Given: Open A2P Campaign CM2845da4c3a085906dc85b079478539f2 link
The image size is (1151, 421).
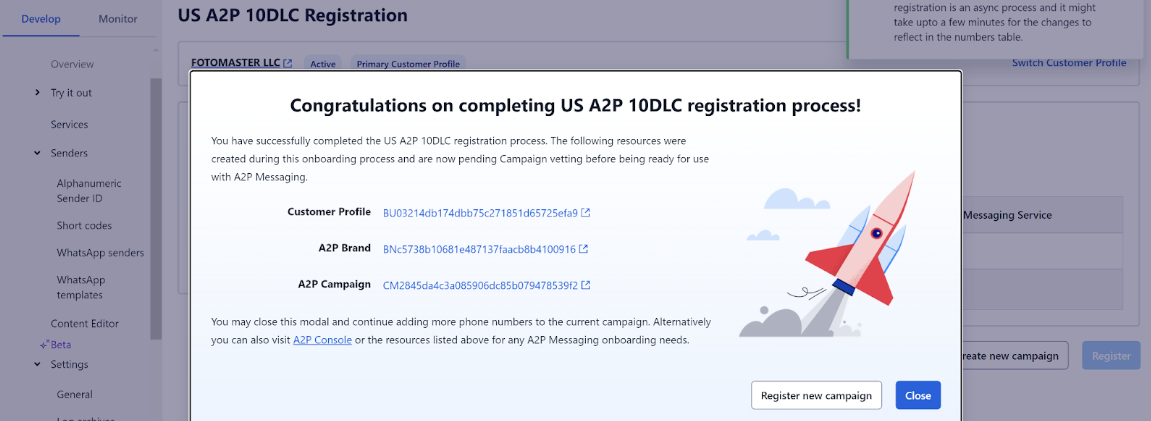Looking at the screenshot, I should click(481, 285).
